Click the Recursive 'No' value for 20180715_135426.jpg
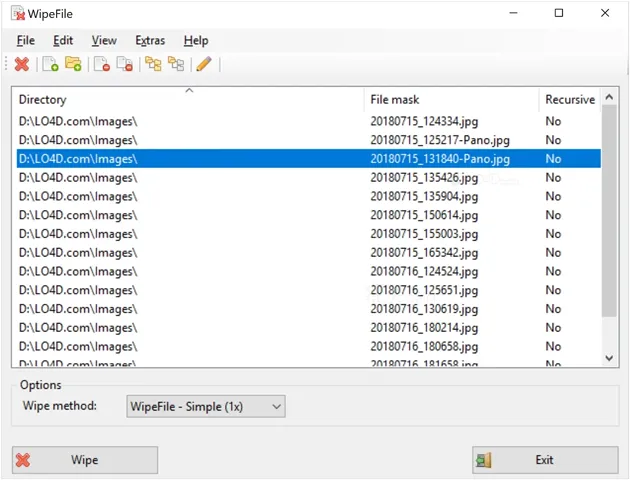The width and height of the screenshot is (630, 480). click(x=553, y=178)
